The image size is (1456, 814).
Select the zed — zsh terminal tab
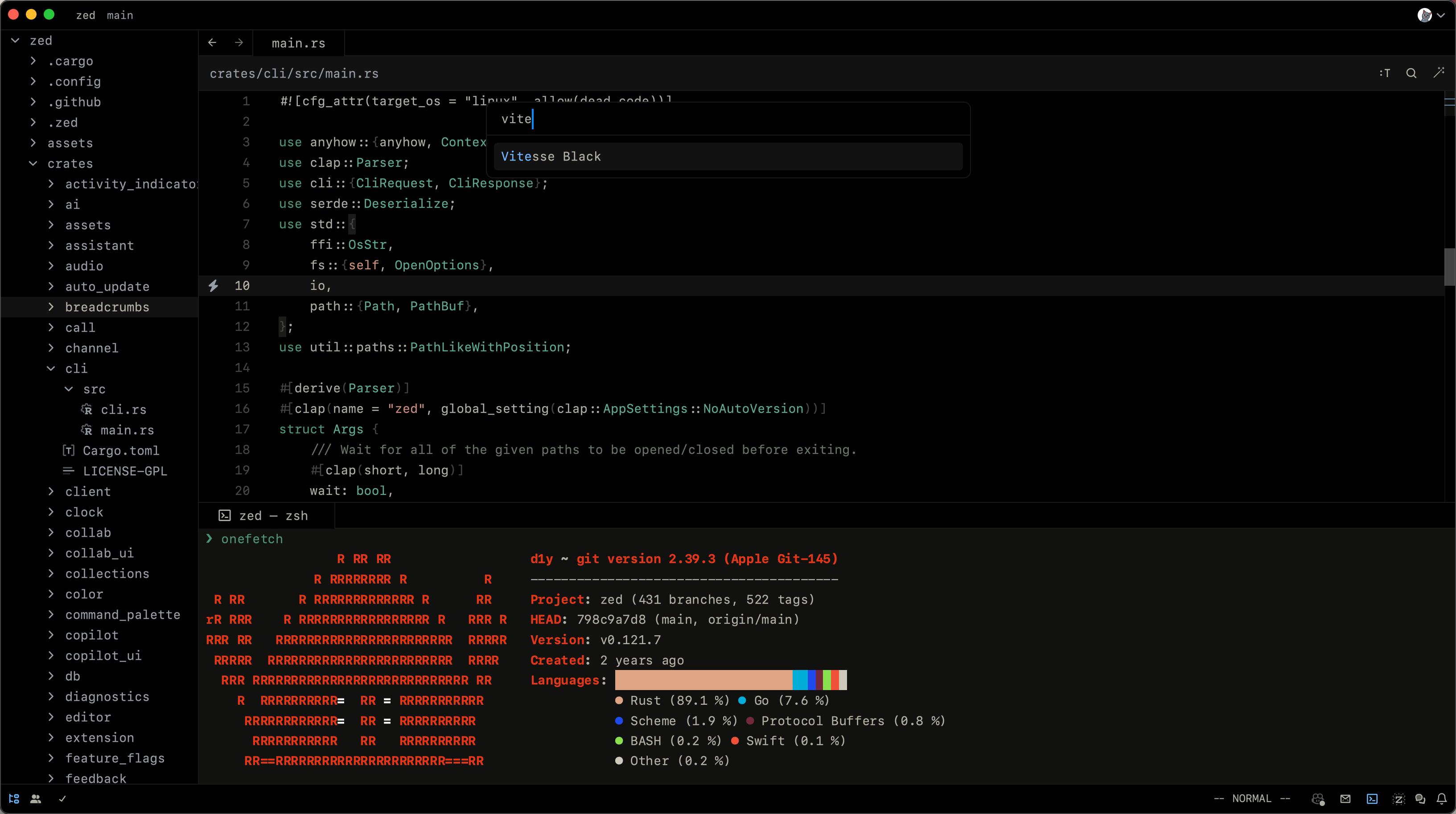(264, 515)
